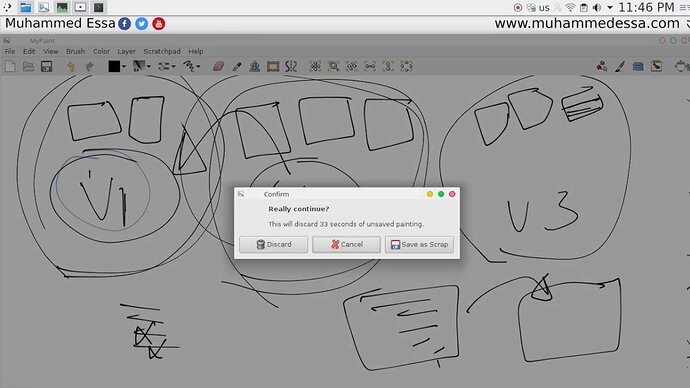This screenshot has height=388, width=690.
Task: Open the layers panel stack icon
Action: (x=638, y=66)
